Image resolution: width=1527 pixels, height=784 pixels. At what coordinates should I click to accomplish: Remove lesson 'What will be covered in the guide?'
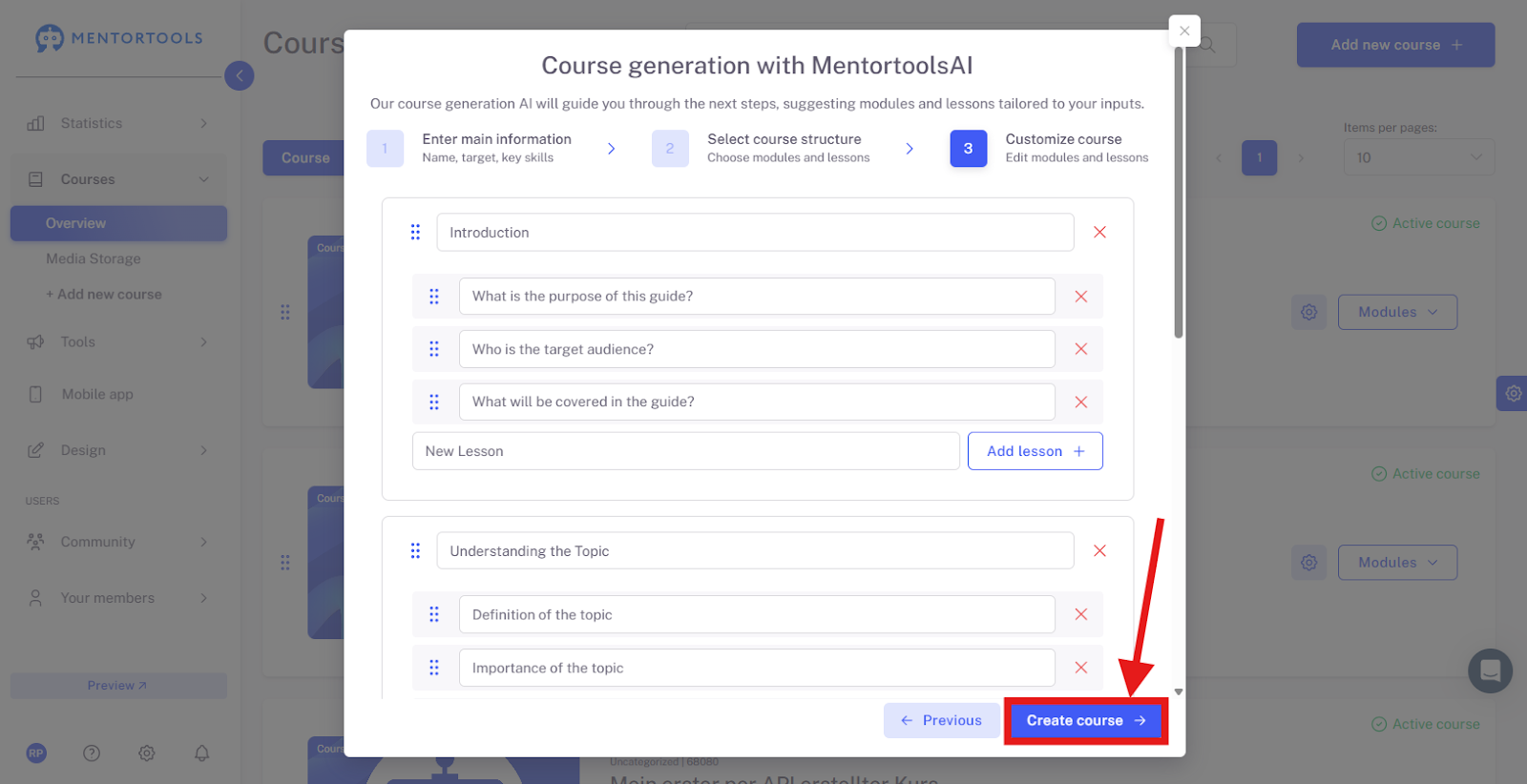[1081, 402]
